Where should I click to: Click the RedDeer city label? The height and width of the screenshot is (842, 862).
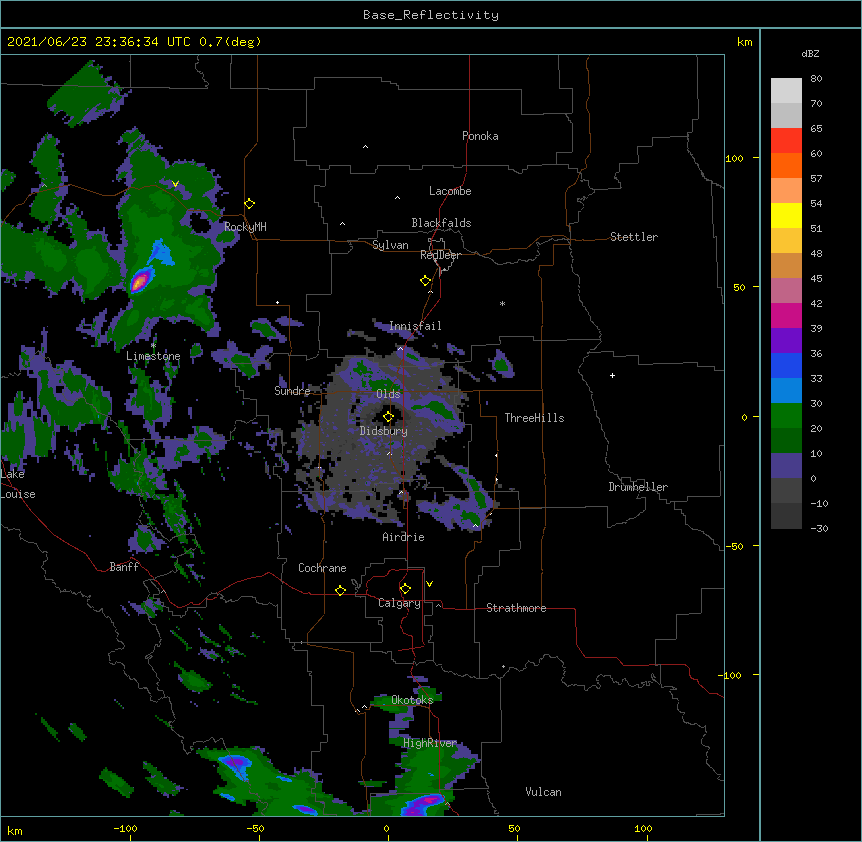click(440, 255)
